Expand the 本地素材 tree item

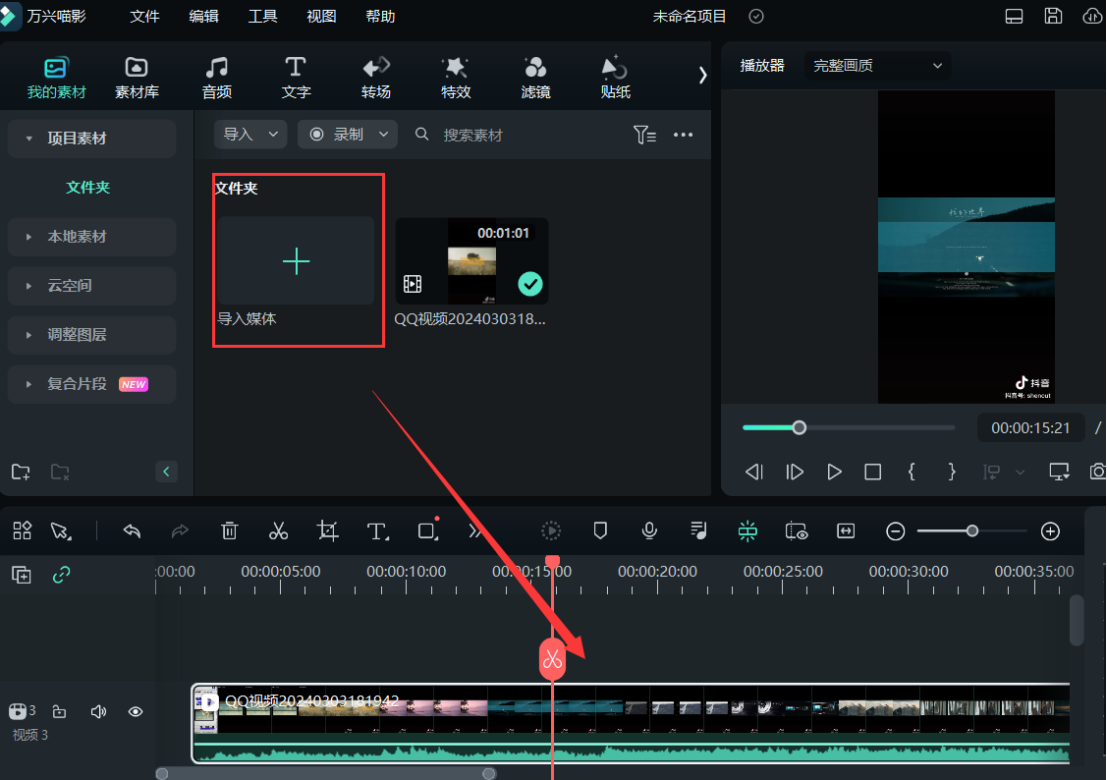click(x=77, y=237)
